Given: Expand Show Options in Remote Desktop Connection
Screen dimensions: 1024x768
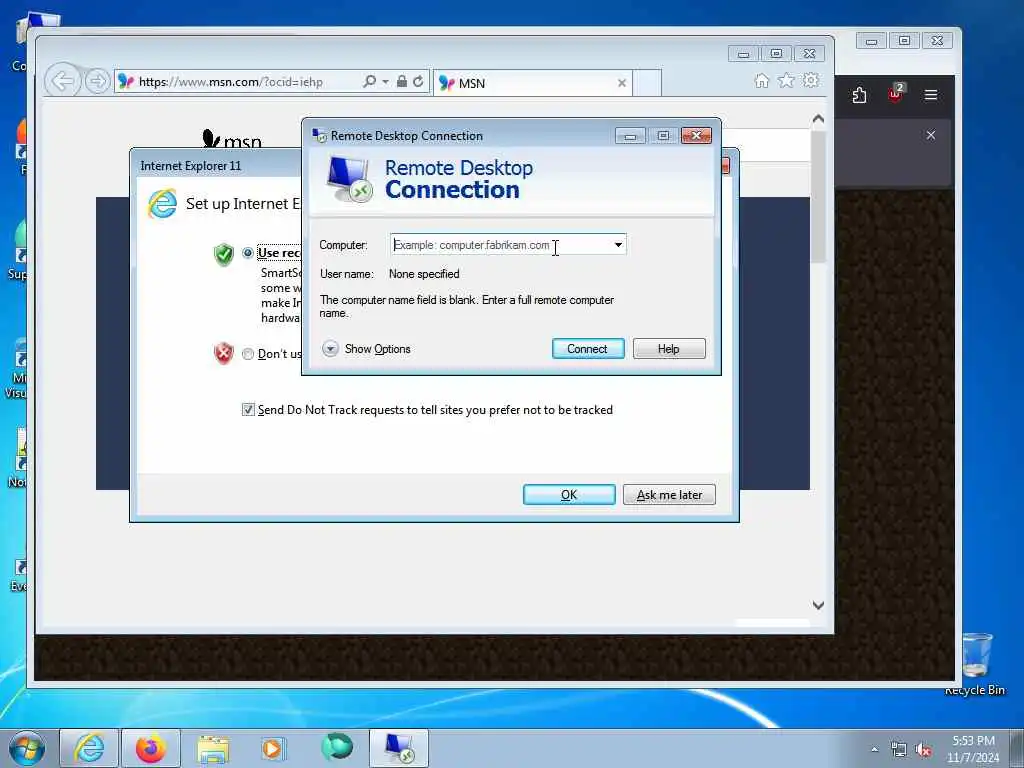Looking at the screenshot, I should click(367, 349).
